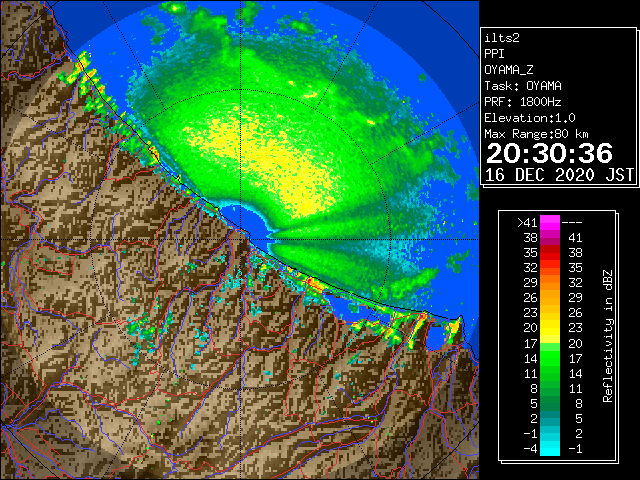Select the "PPI" scan type text
Viewport: 640px width, 480px height.
[494, 54]
